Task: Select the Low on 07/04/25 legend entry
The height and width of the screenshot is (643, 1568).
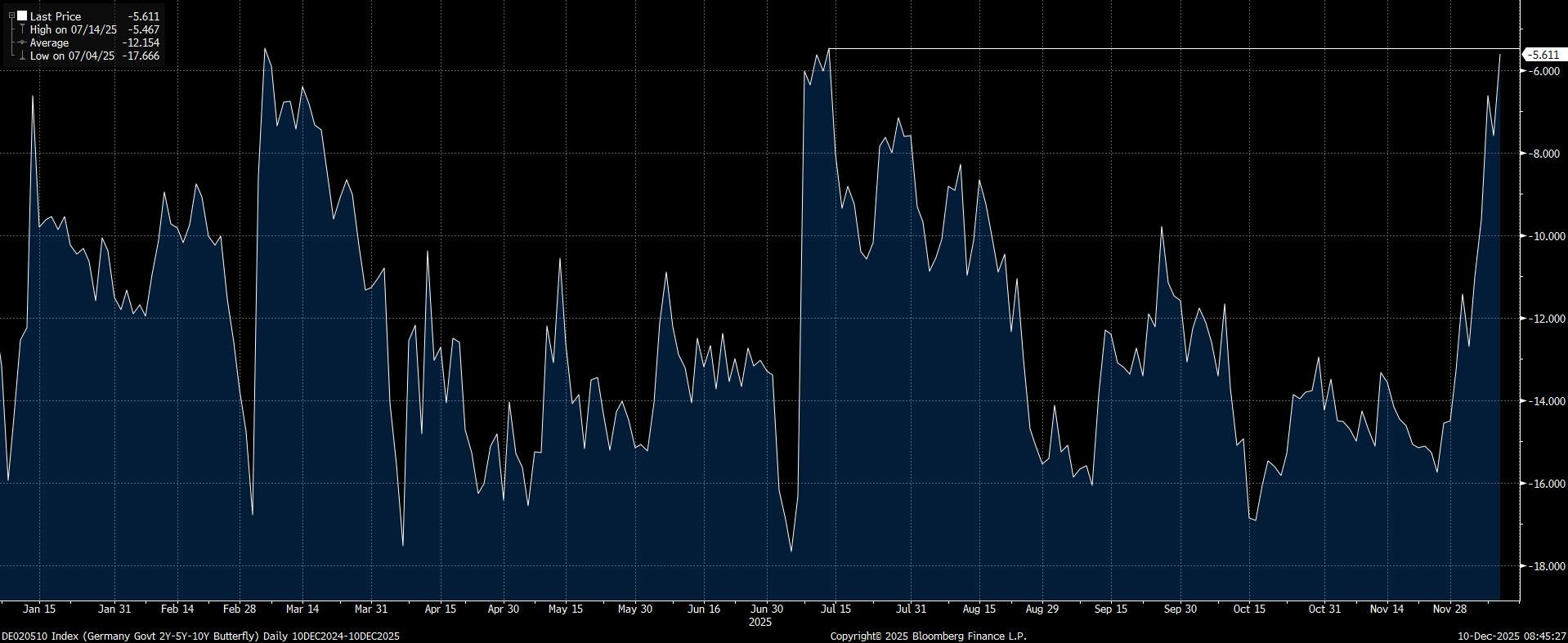Action: pyautogui.click(x=72, y=56)
